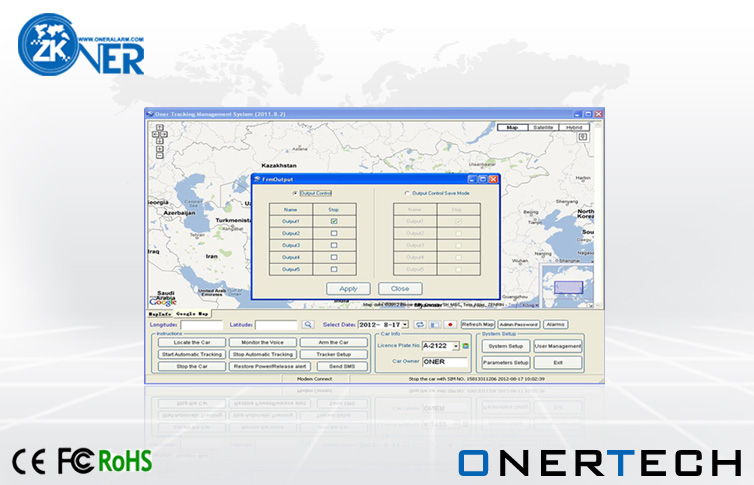Click the Car Owner text field
754x485 pixels.
tap(445, 362)
